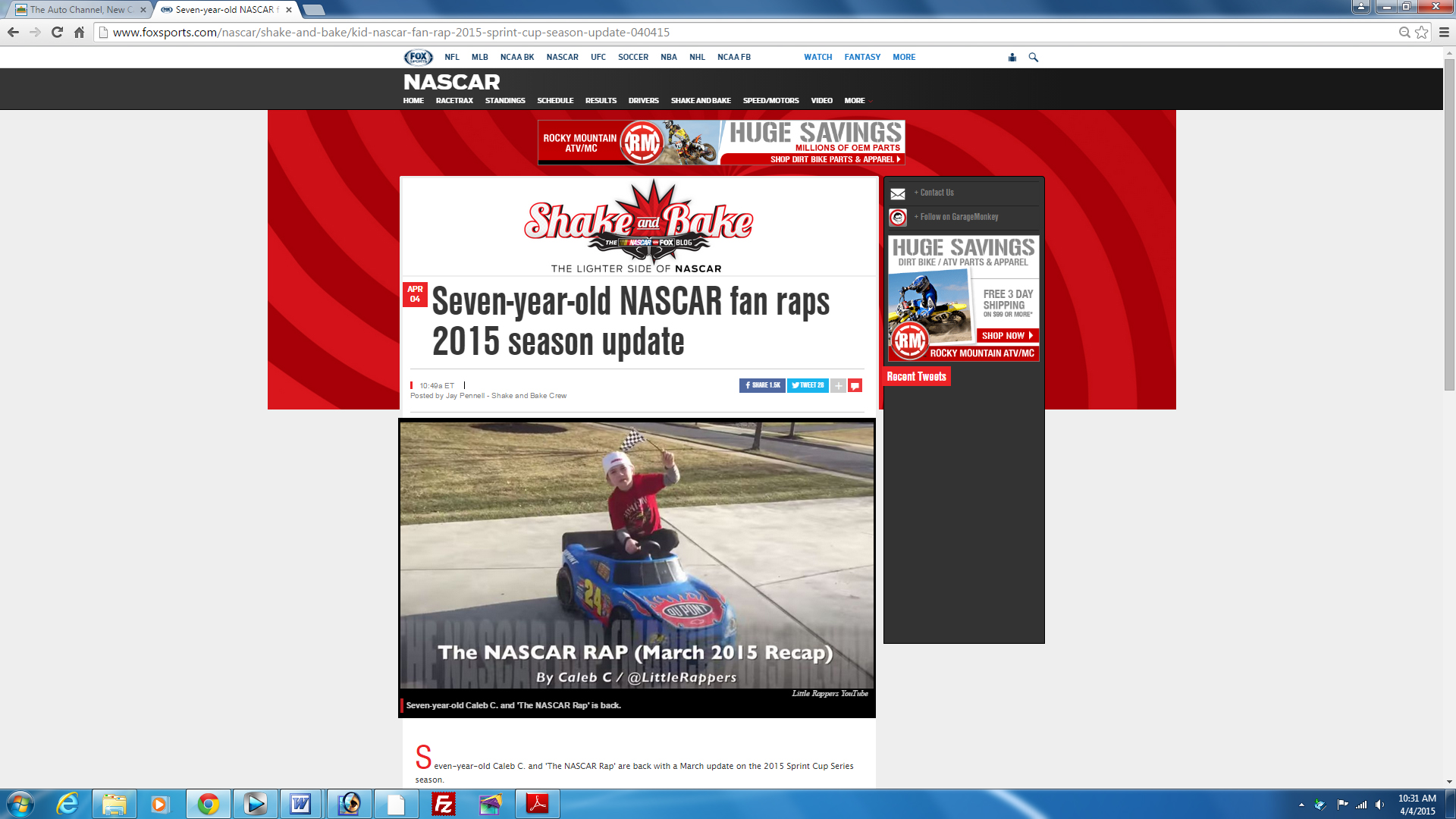Switch to The Auto Channel tab
1456x819 pixels.
(80, 10)
